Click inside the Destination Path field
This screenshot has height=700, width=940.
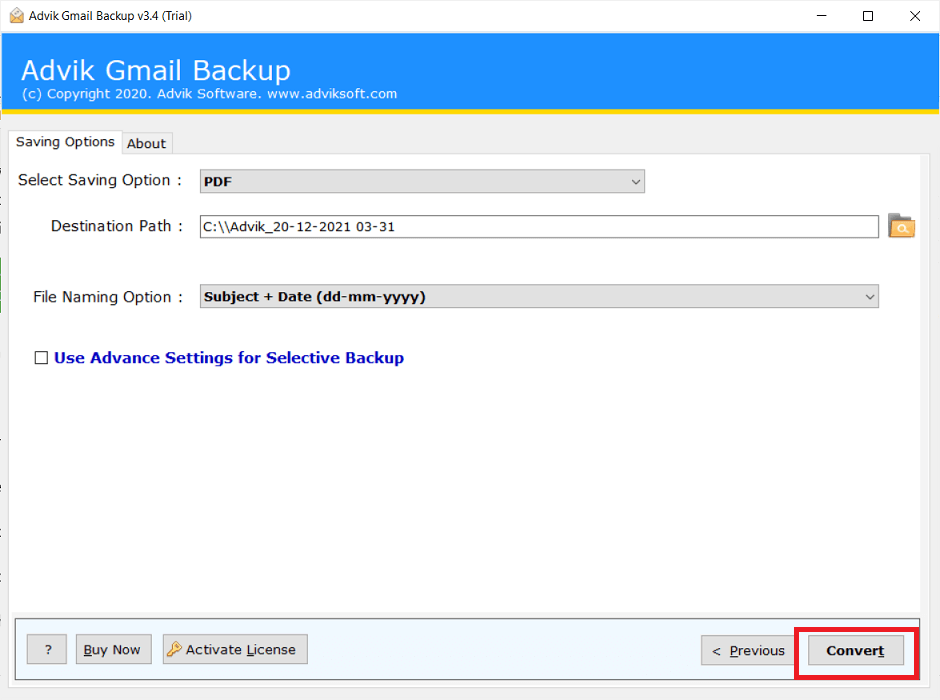(x=539, y=227)
